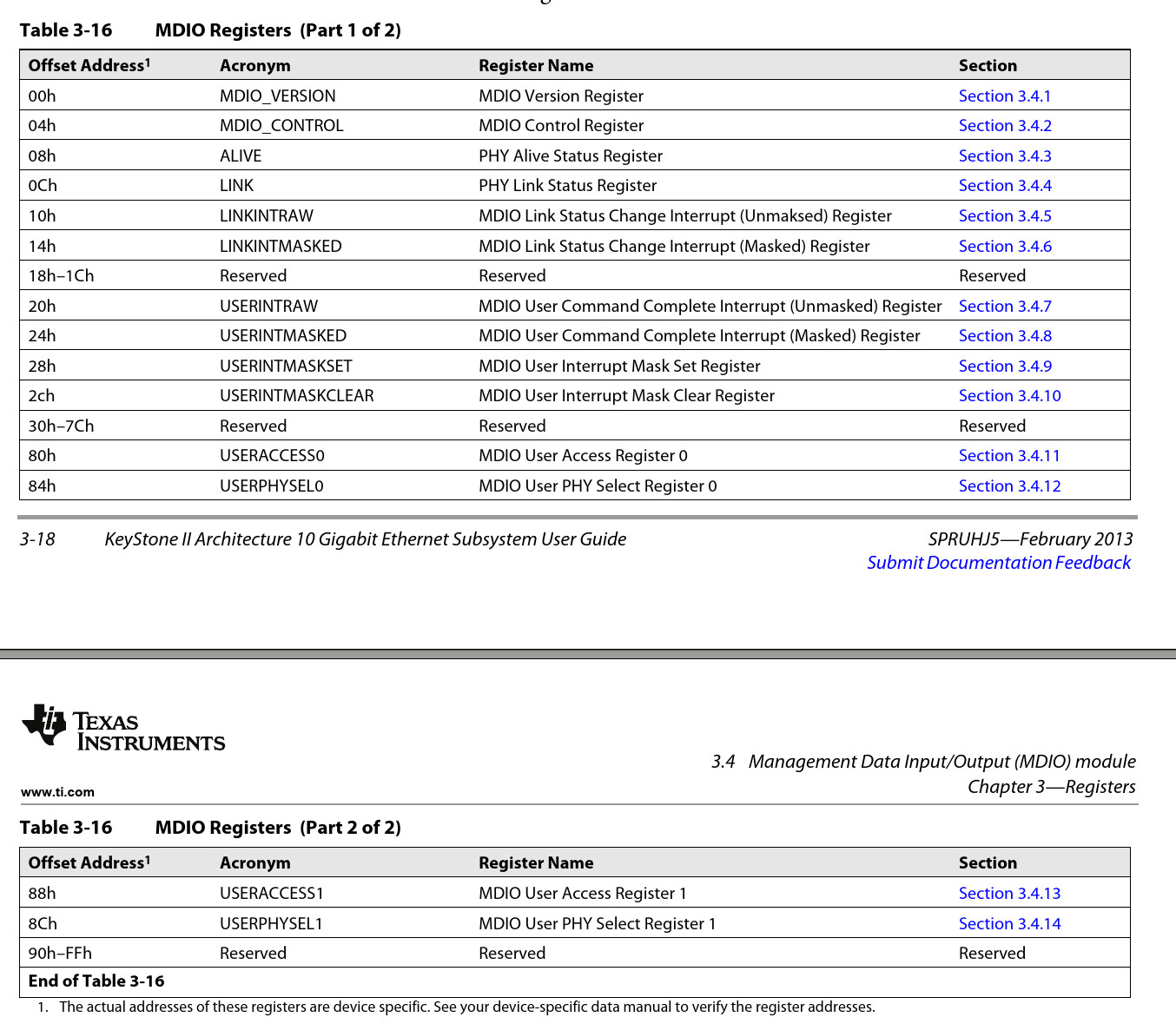1176x1024 pixels.
Task: Follow Section 3.4.11 USERACCESS0 link
Action: [1009, 455]
